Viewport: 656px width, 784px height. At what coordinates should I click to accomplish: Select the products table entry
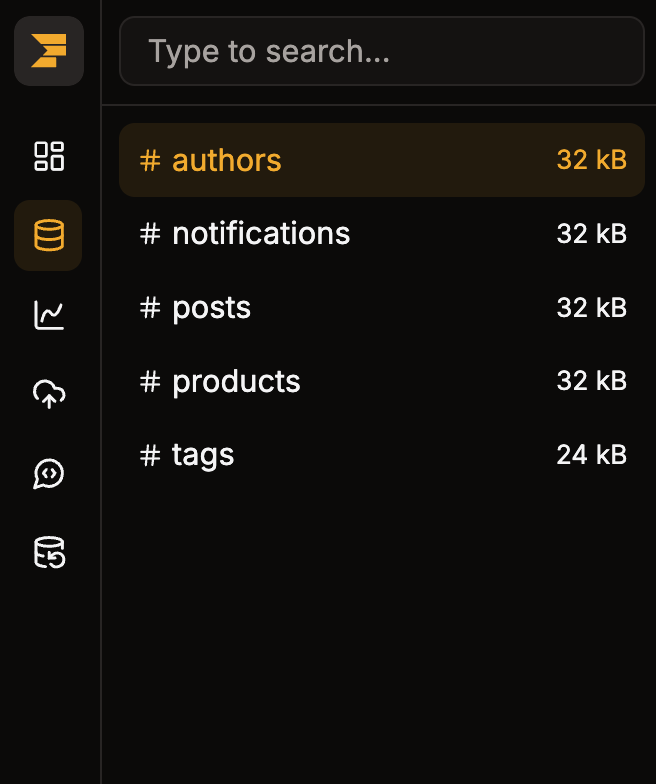(x=236, y=381)
